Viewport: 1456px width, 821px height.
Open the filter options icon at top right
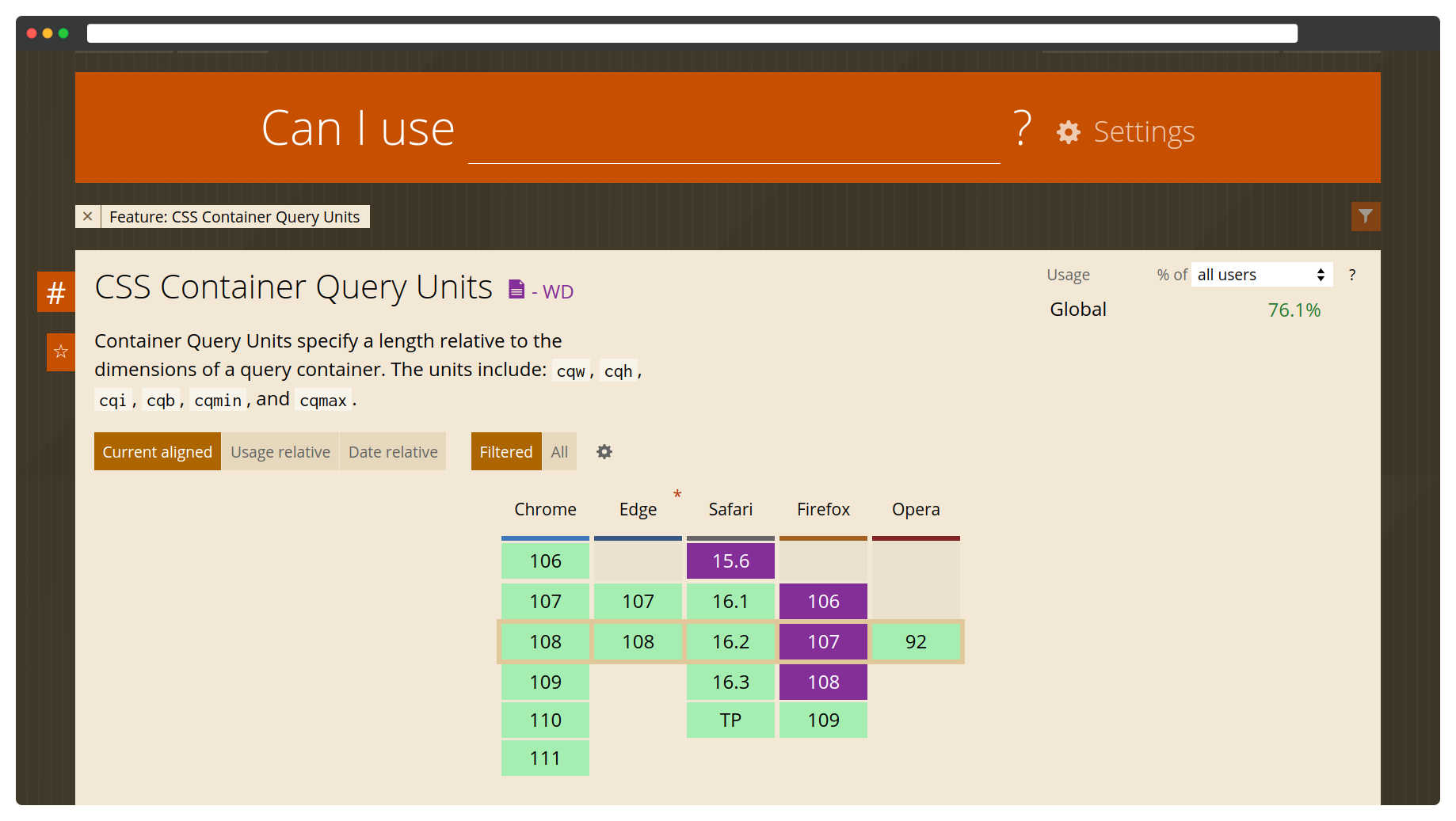coord(1365,216)
